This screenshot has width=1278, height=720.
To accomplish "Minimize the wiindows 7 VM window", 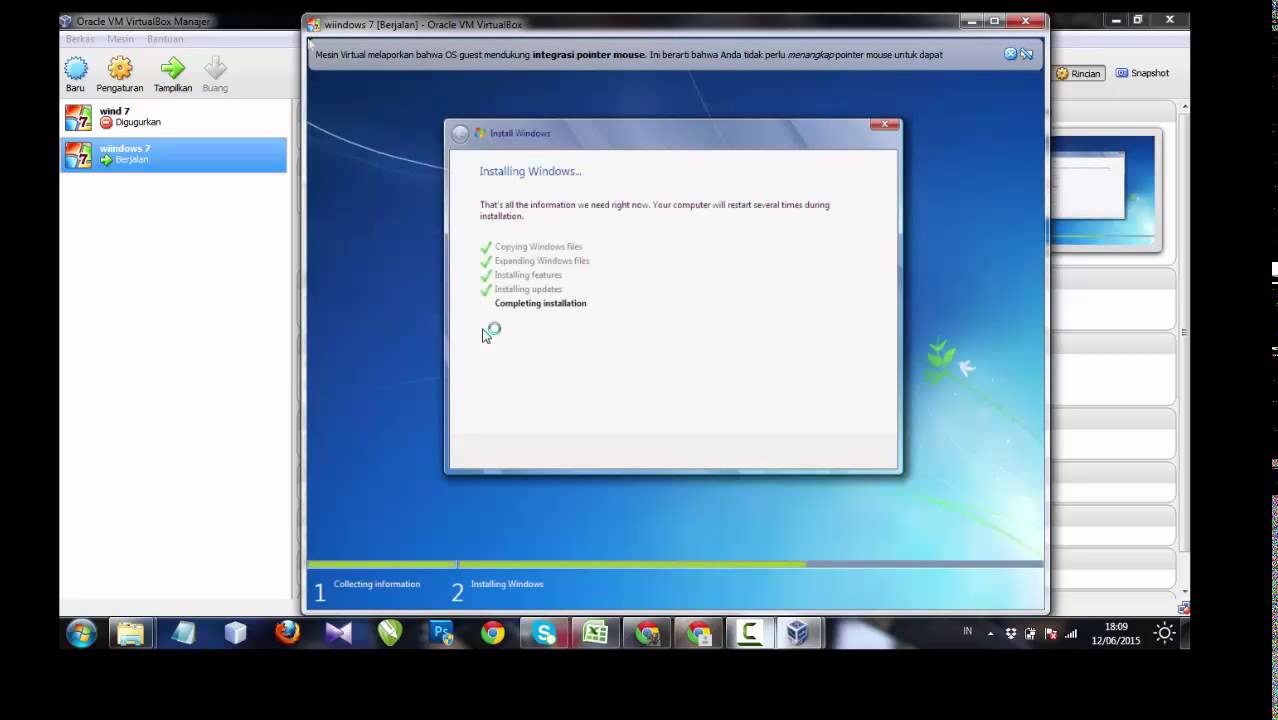I will click(972, 21).
